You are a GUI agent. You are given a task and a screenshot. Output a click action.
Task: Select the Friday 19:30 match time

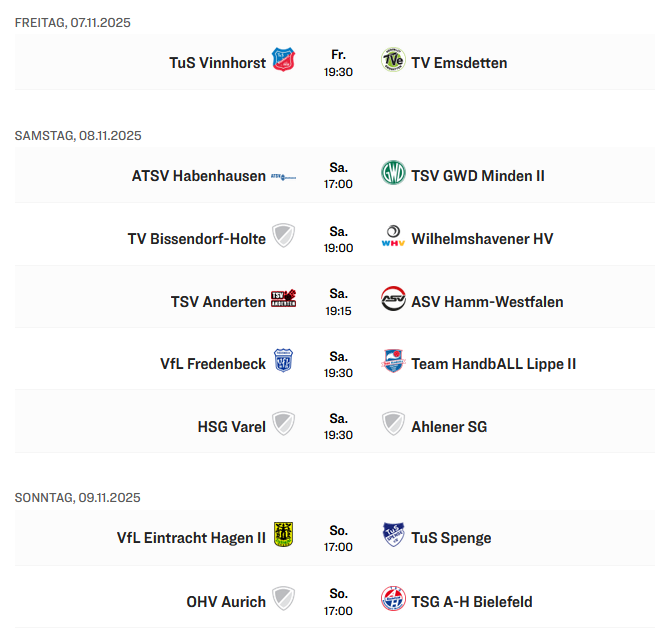(338, 72)
